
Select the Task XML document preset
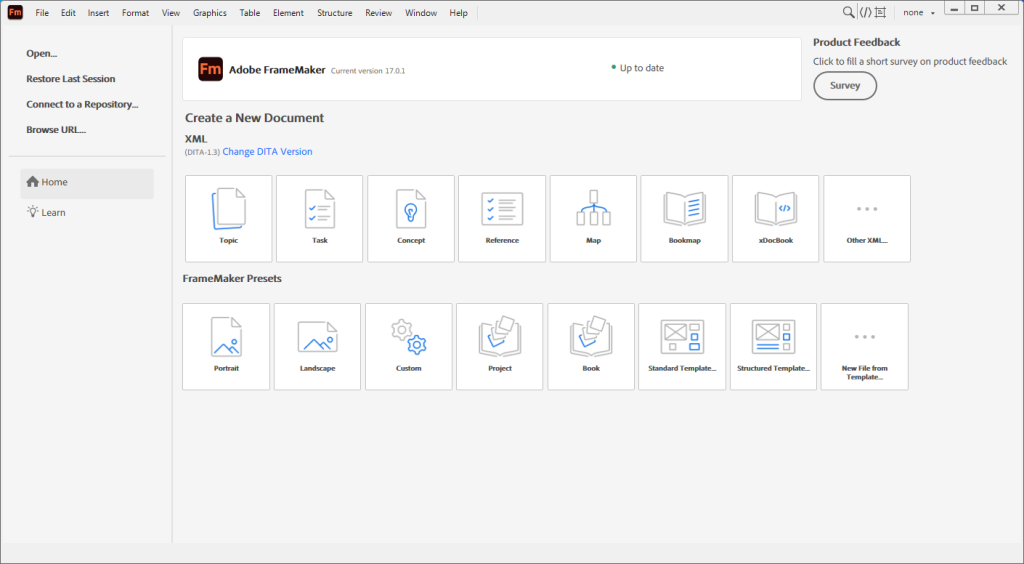[319, 218]
